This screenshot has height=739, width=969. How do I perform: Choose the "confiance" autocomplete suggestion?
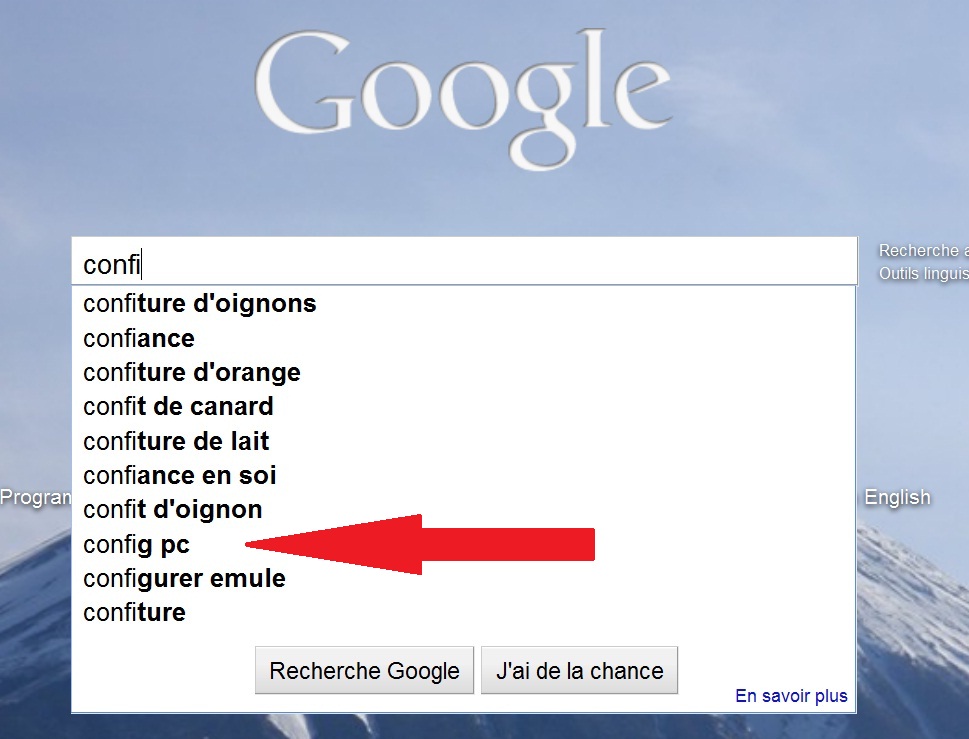pyautogui.click(x=139, y=338)
